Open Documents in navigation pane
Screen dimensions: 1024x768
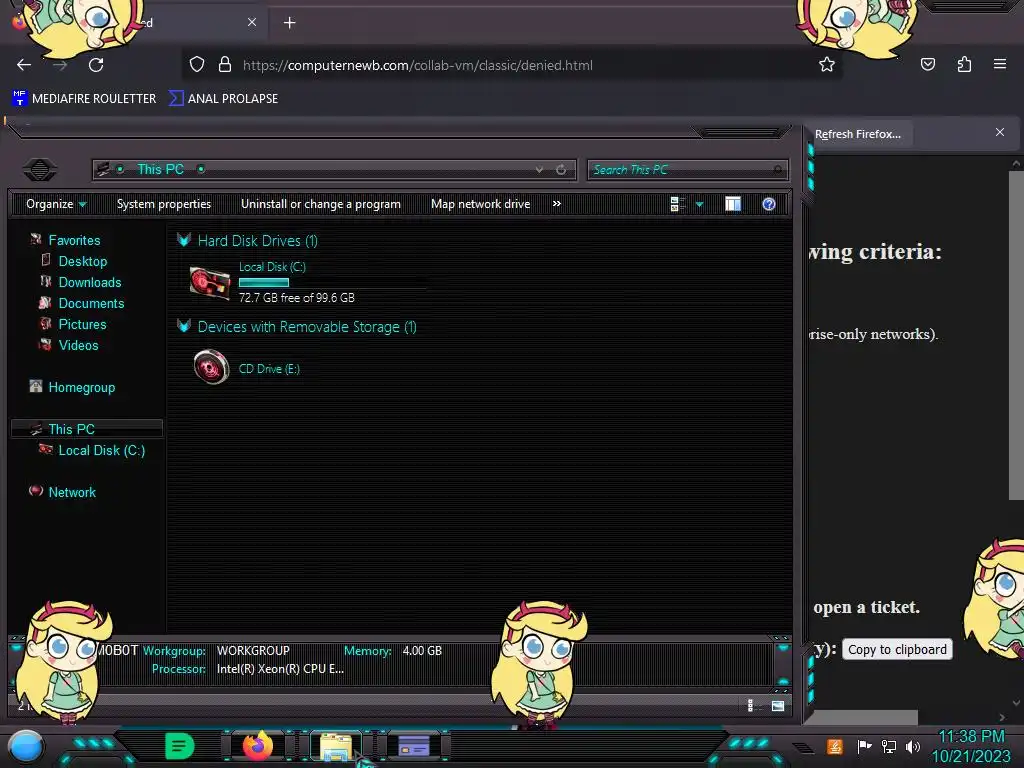(91, 303)
